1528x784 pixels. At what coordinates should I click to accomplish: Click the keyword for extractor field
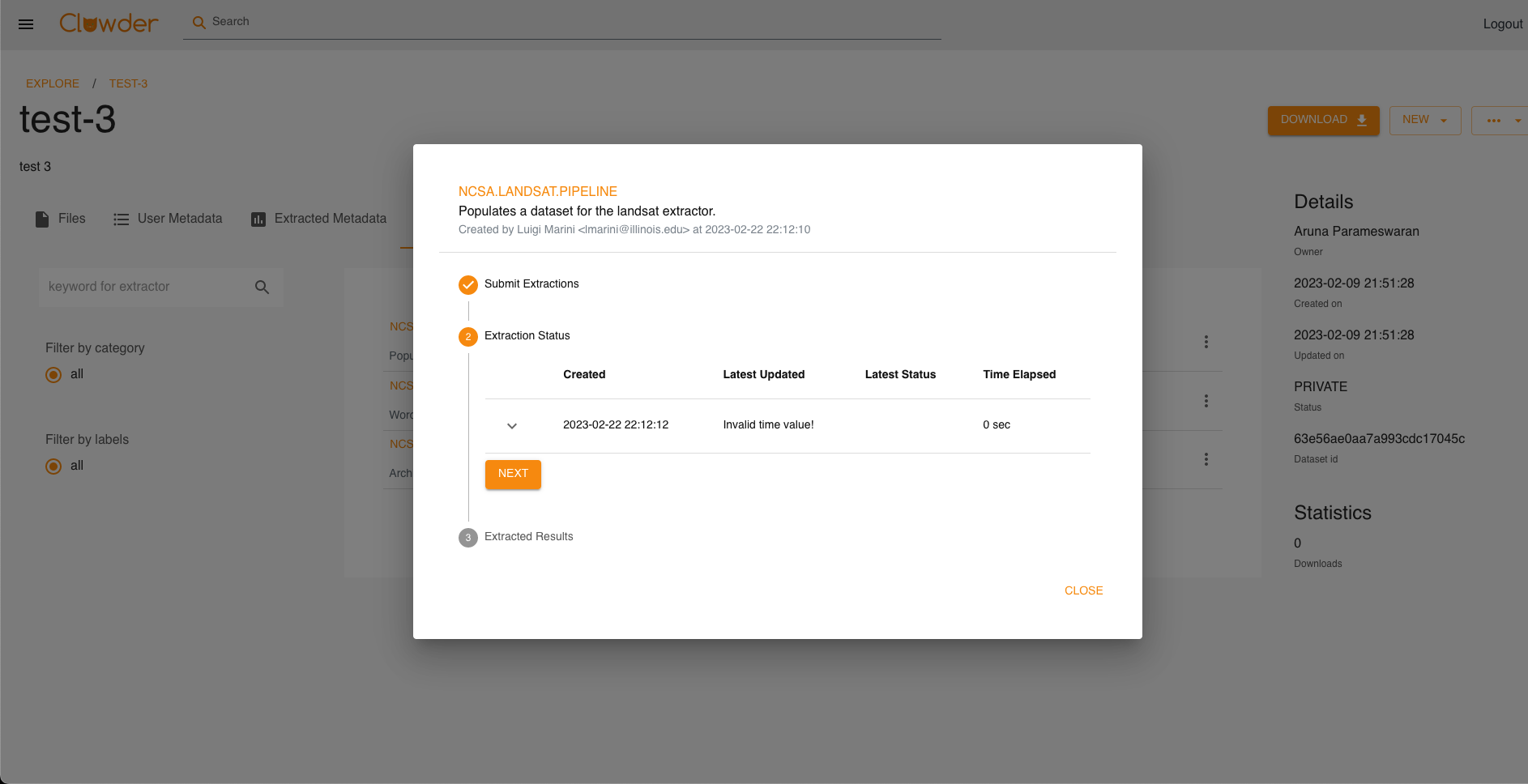pyautogui.click(x=146, y=287)
